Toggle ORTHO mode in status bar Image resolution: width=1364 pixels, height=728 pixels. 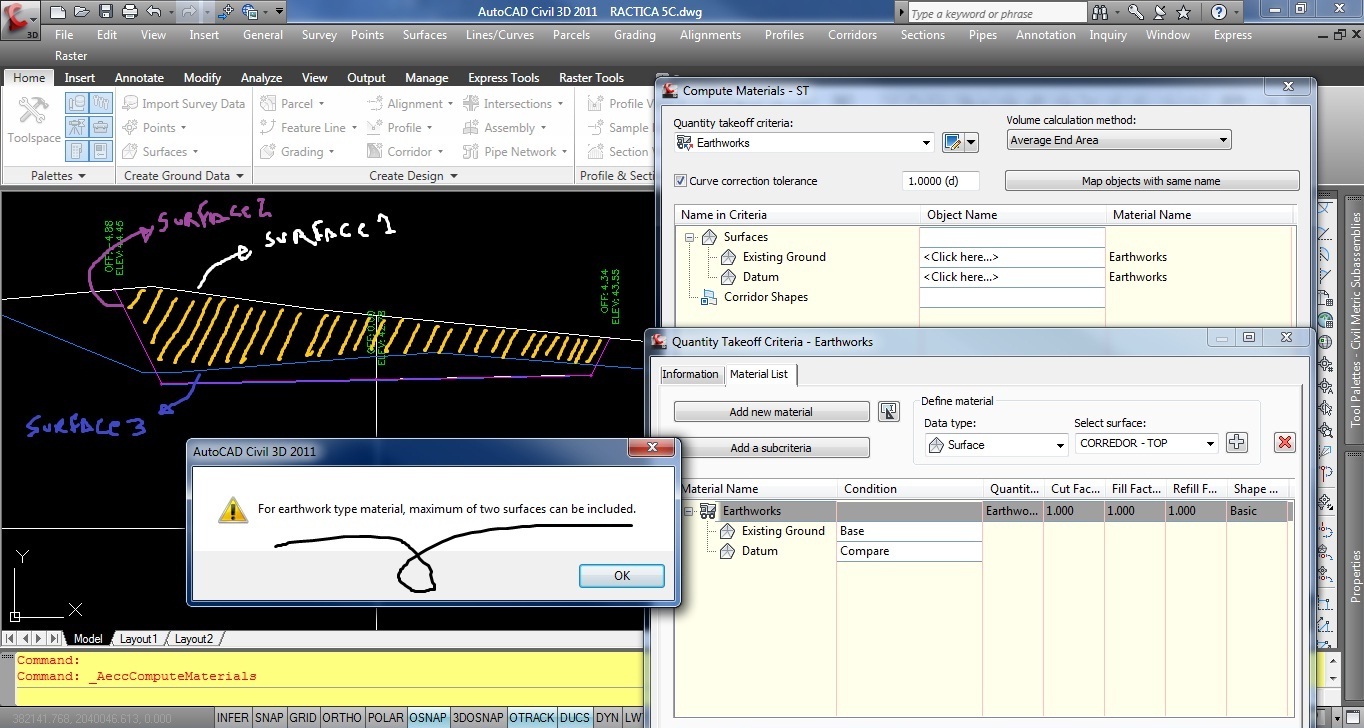tap(341, 718)
